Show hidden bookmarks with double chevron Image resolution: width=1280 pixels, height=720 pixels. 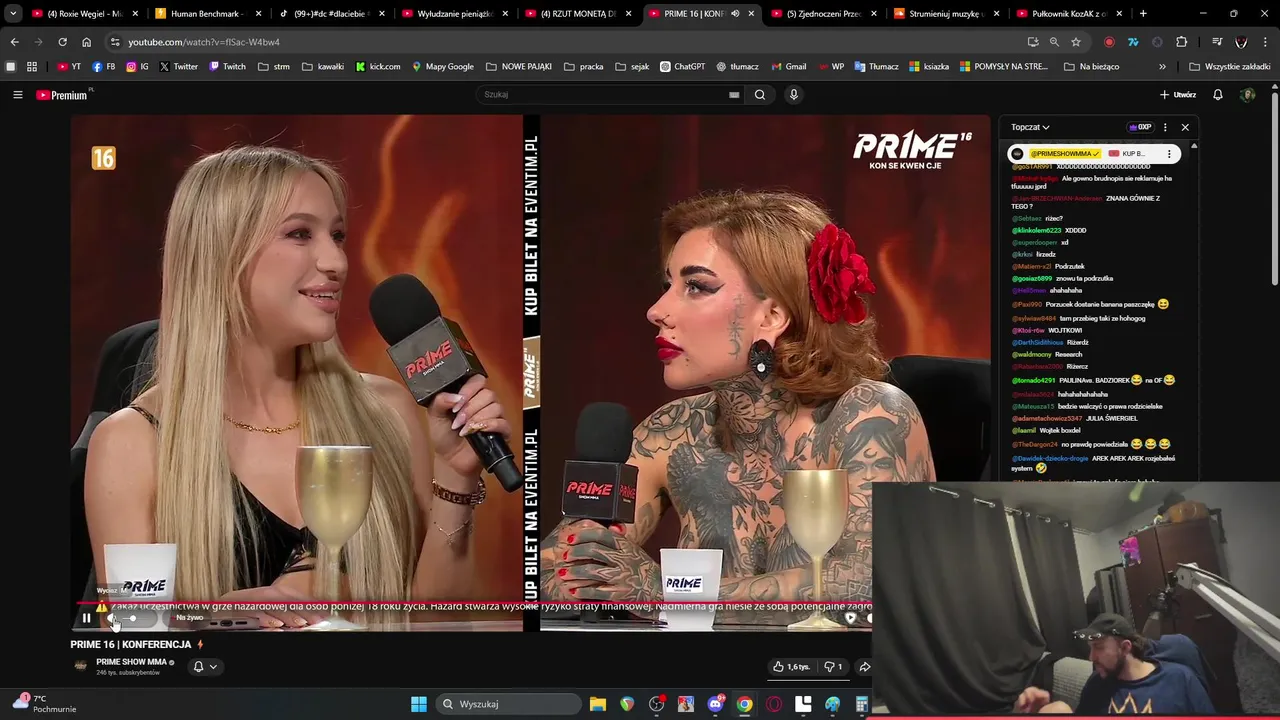pyautogui.click(x=1162, y=67)
